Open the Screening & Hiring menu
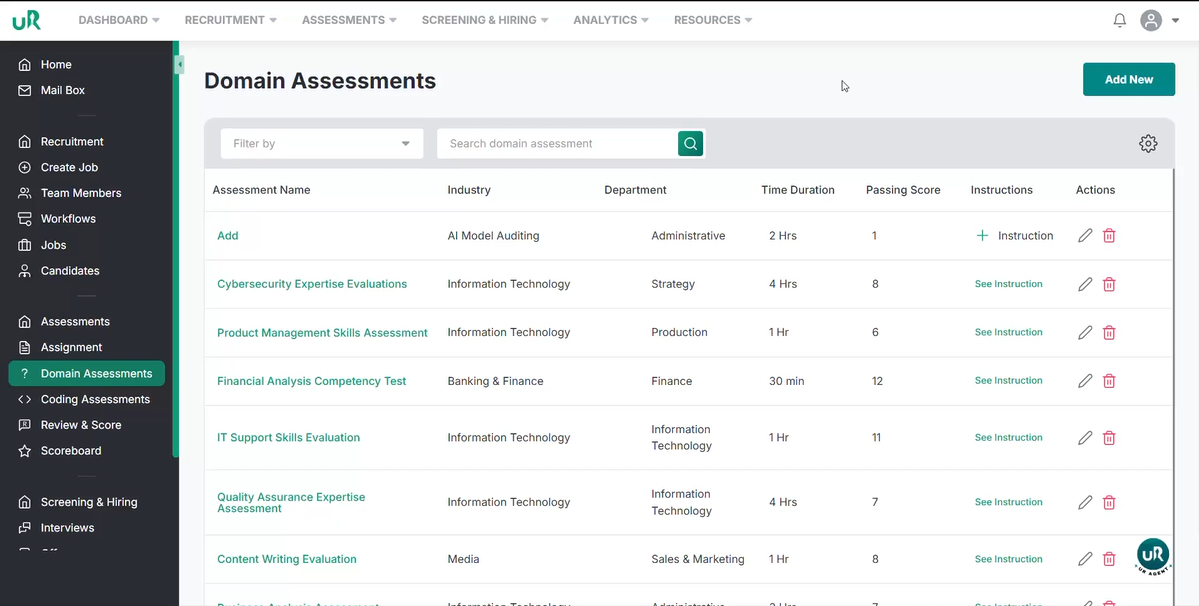The height and width of the screenshot is (606, 1199). (484, 20)
